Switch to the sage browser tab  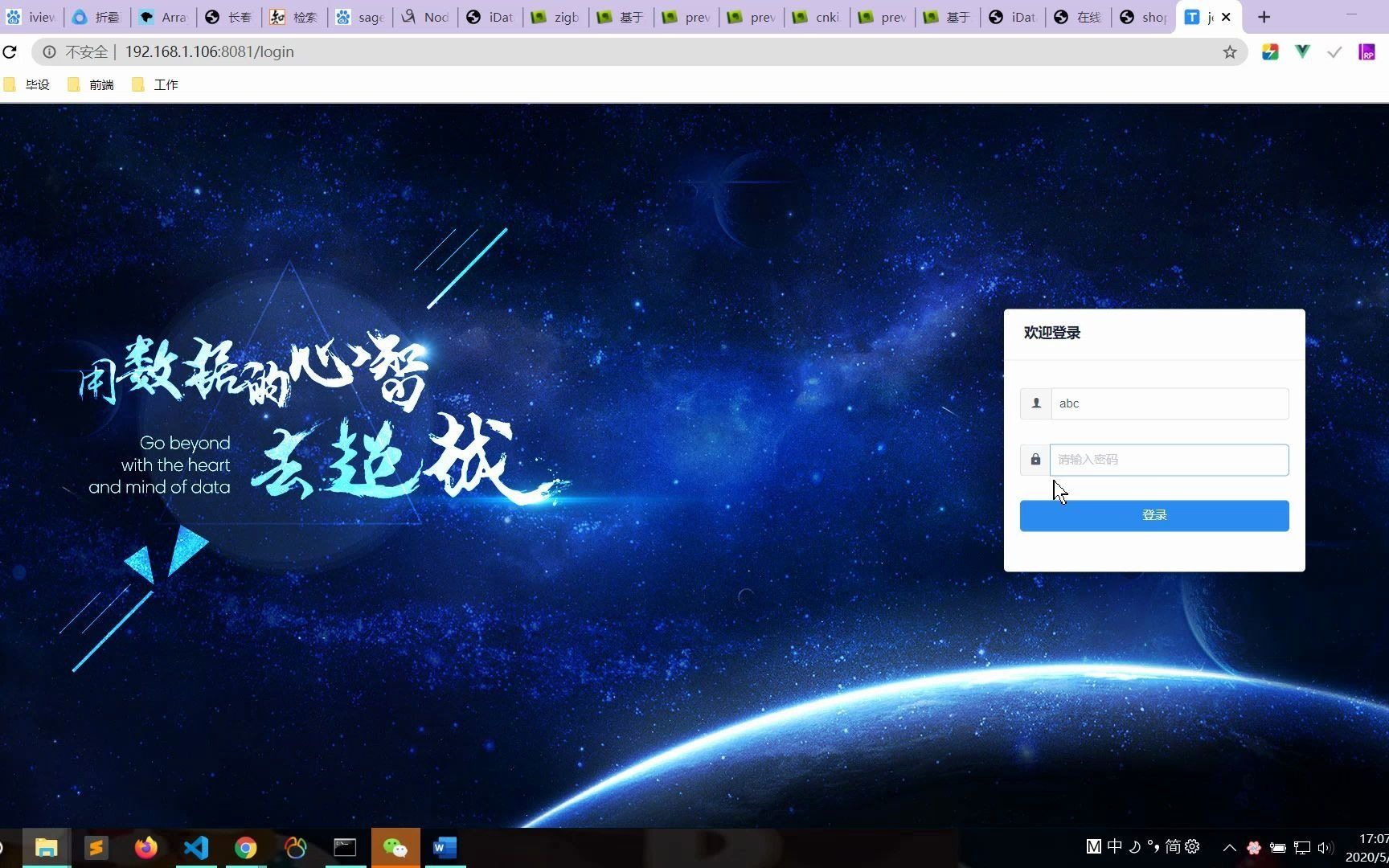point(360,17)
